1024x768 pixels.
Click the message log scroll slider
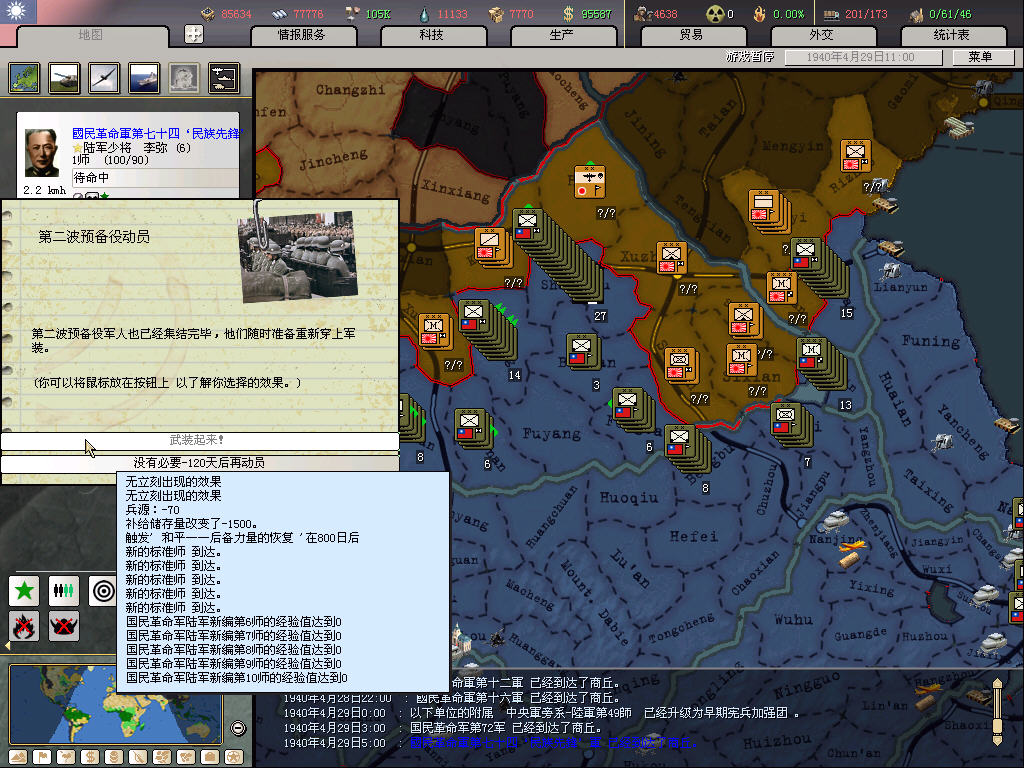coord(996,710)
